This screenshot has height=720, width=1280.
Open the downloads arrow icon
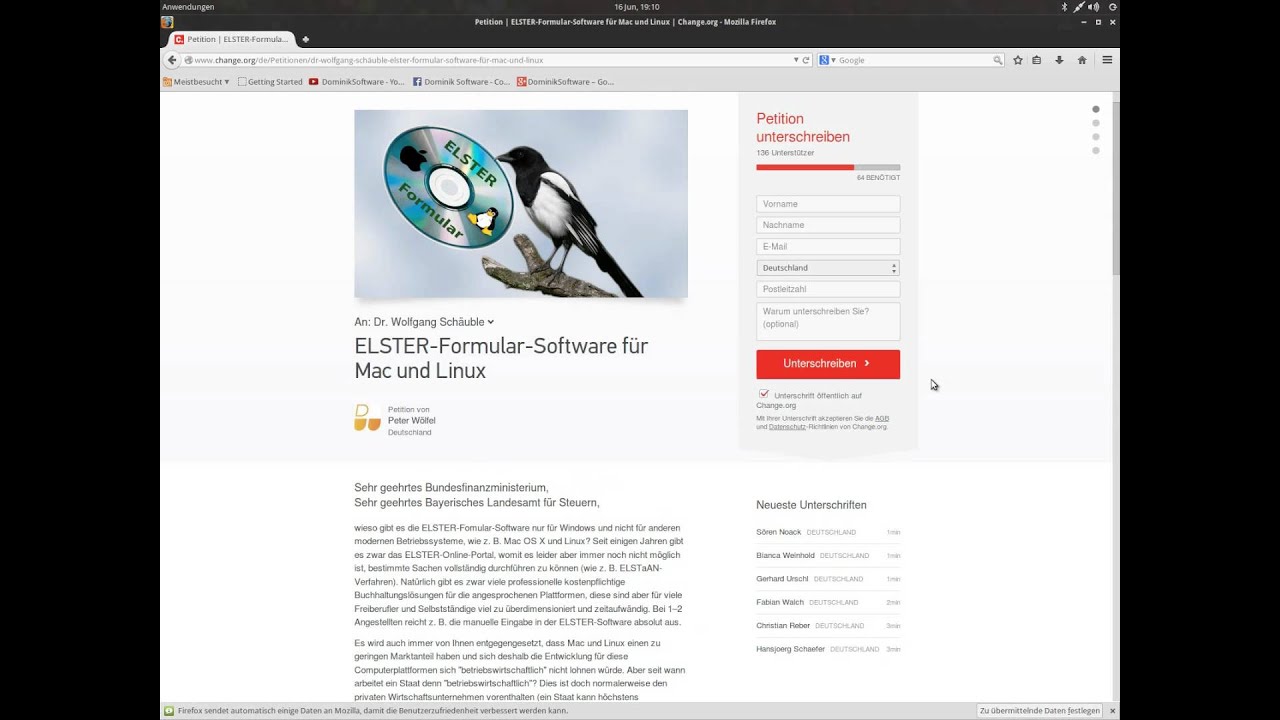tap(1059, 60)
